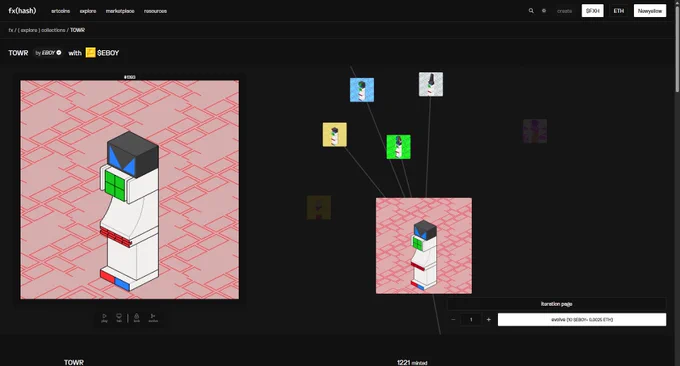The width and height of the screenshot is (680, 366).
Task: Click the large pink TOWR artwork preview
Action: pos(130,190)
